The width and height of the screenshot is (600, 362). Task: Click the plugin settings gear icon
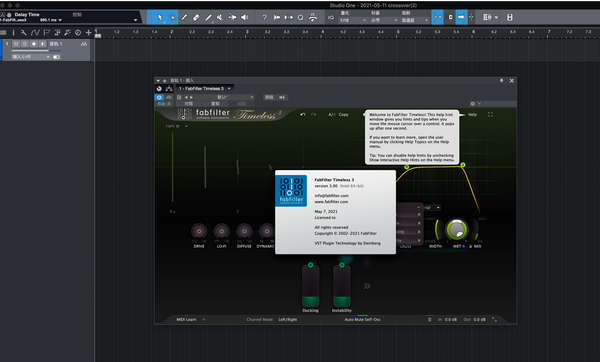473,104
